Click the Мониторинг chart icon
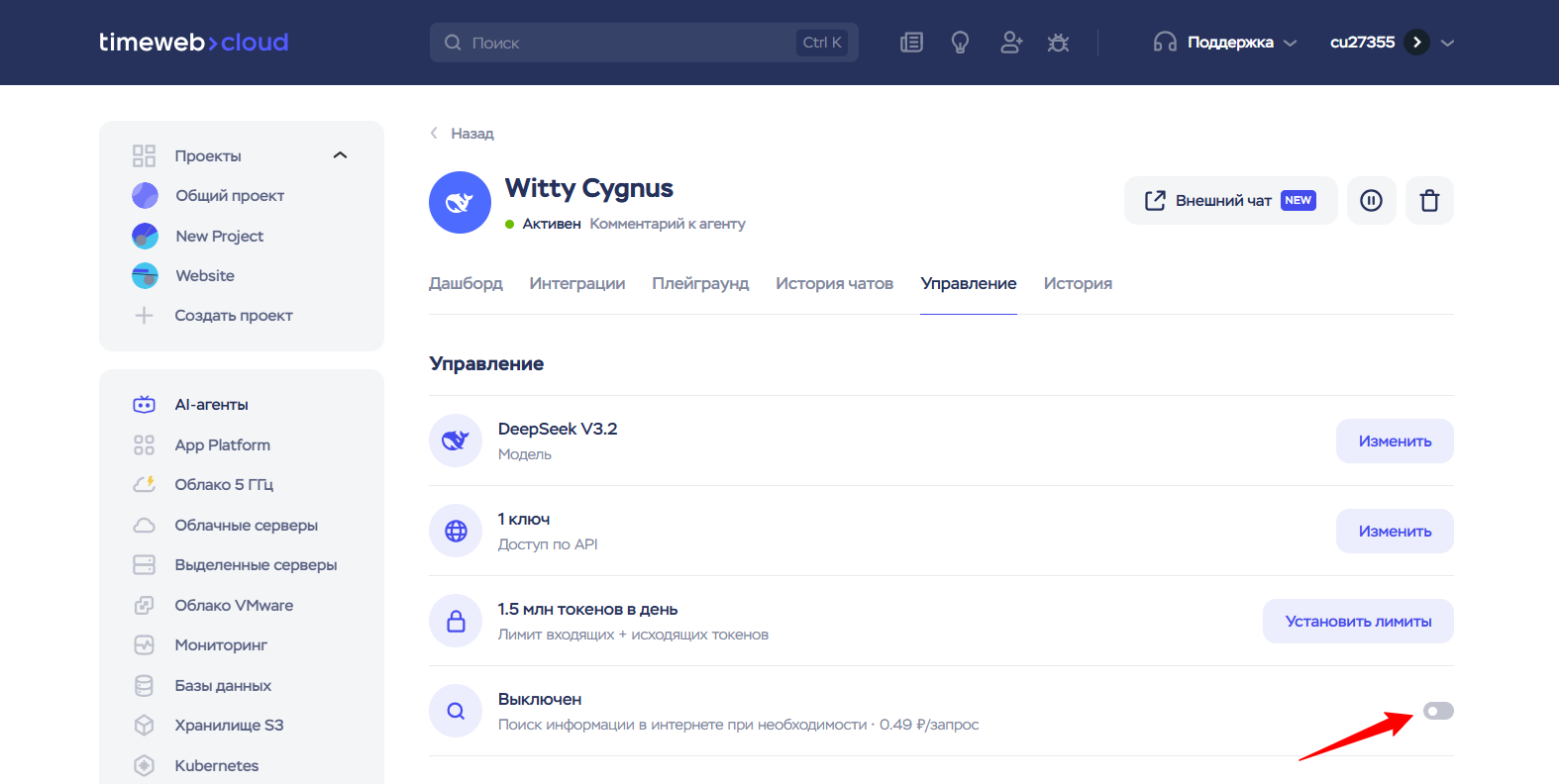Screen dimensions: 1559x784 pos(144,644)
